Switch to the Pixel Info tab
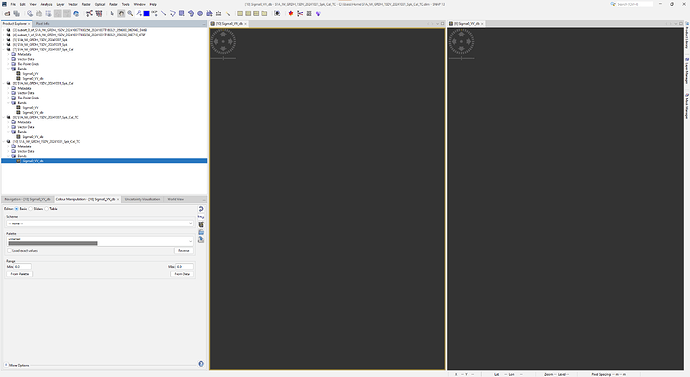The image size is (690, 377). coord(43,24)
